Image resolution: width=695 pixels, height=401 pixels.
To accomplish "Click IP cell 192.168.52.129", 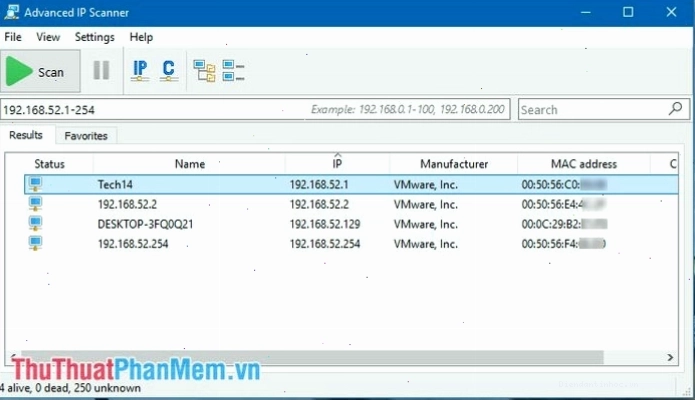I will tap(325, 224).
